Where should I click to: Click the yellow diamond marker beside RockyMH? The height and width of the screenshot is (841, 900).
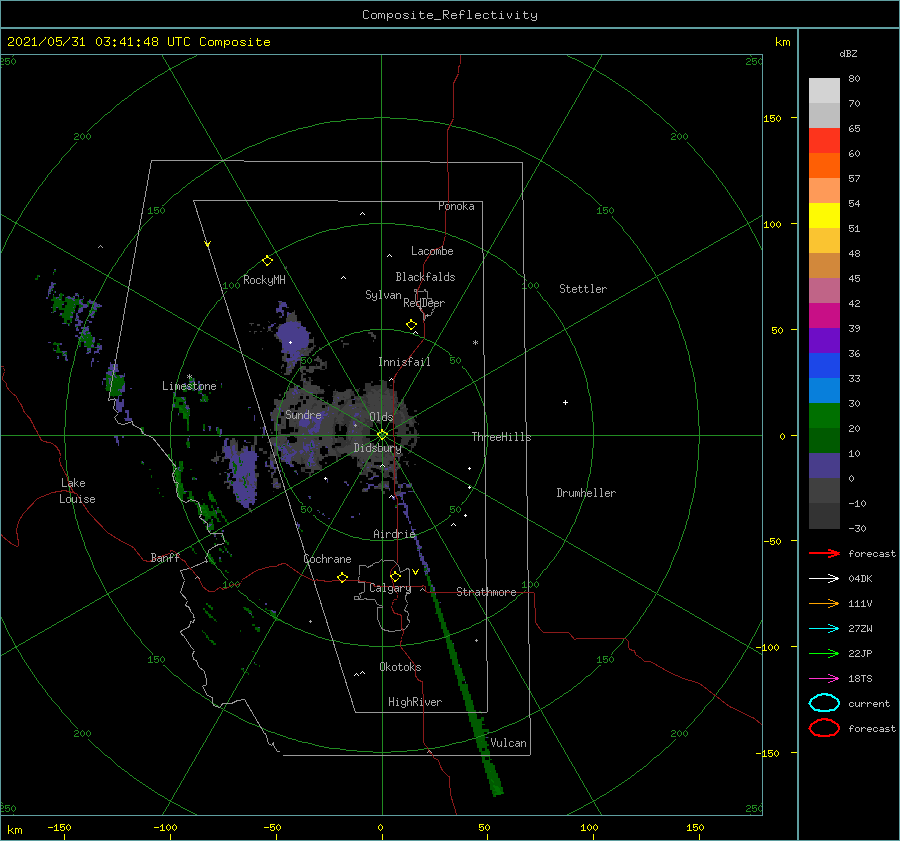pos(267,261)
